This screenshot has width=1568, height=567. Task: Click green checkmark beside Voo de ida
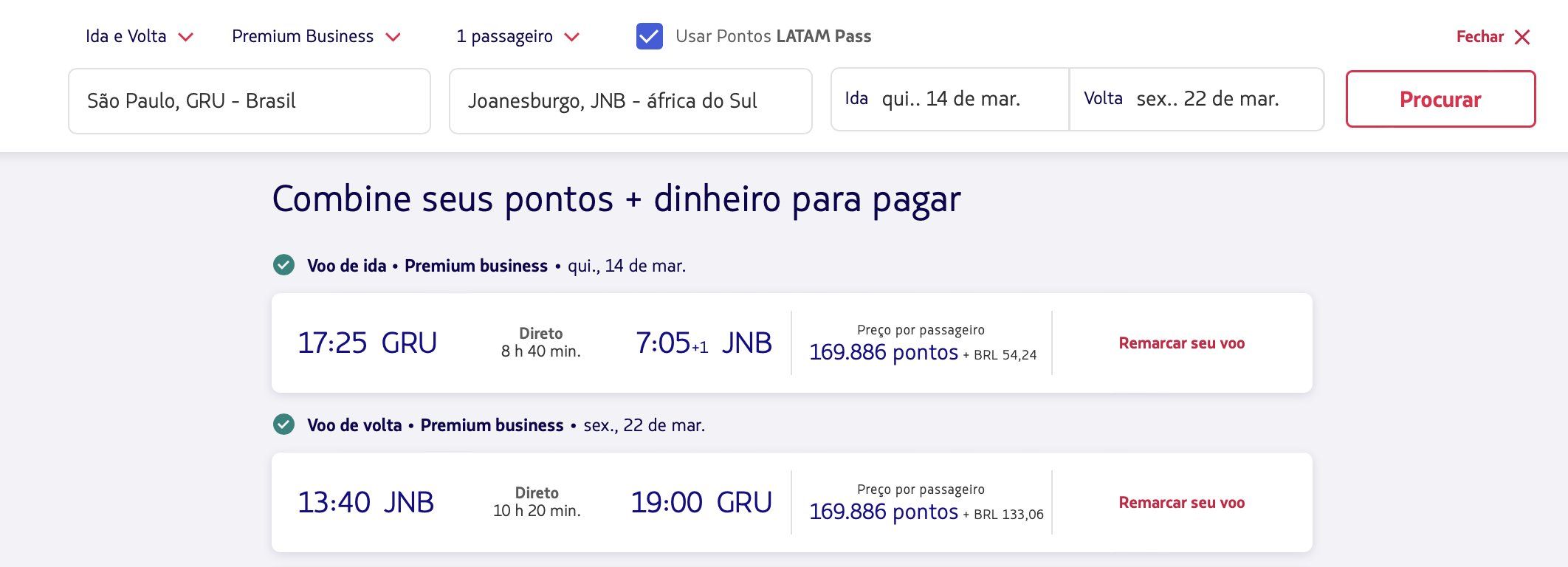(x=283, y=265)
